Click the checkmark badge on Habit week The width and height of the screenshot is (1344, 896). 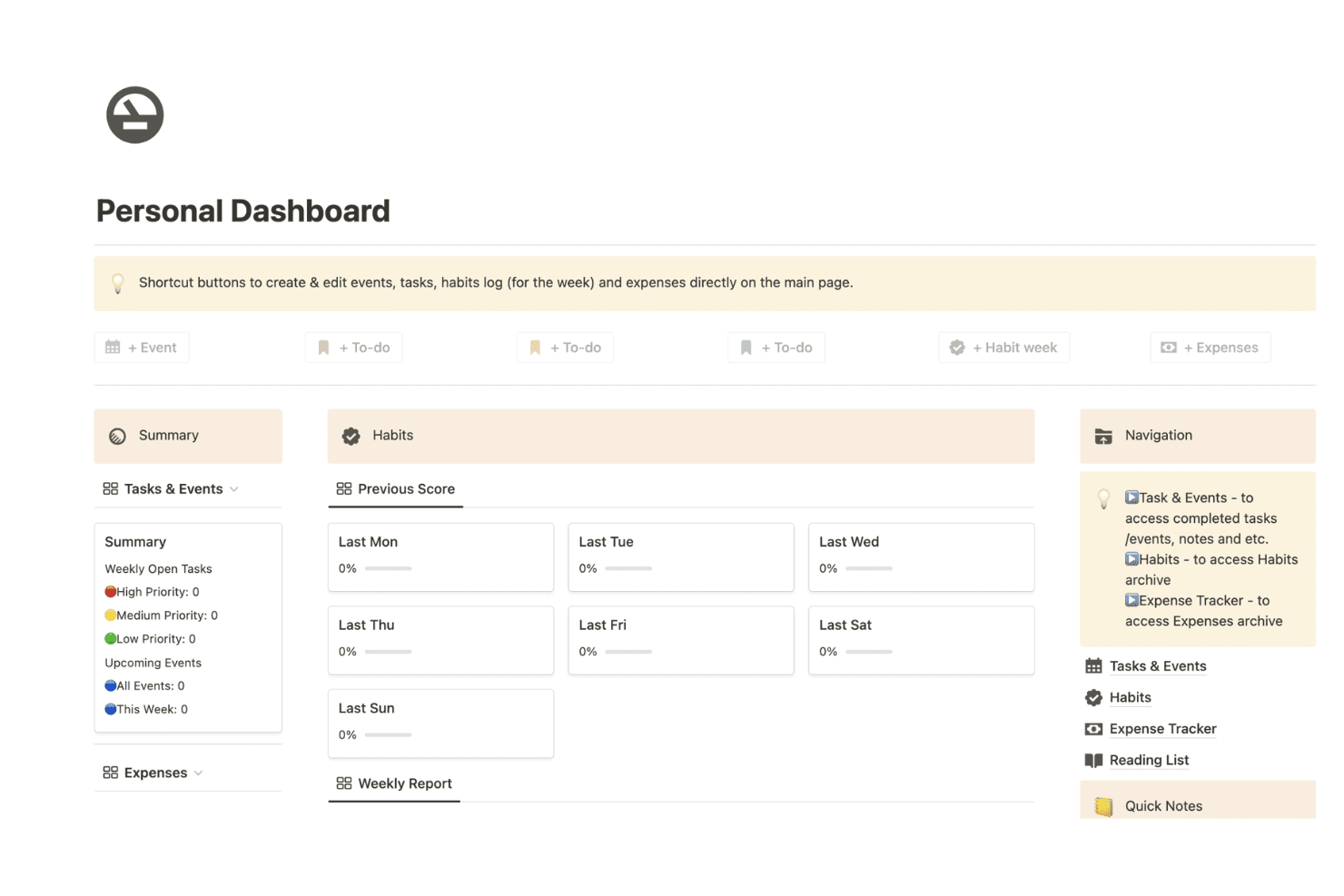click(957, 348)
